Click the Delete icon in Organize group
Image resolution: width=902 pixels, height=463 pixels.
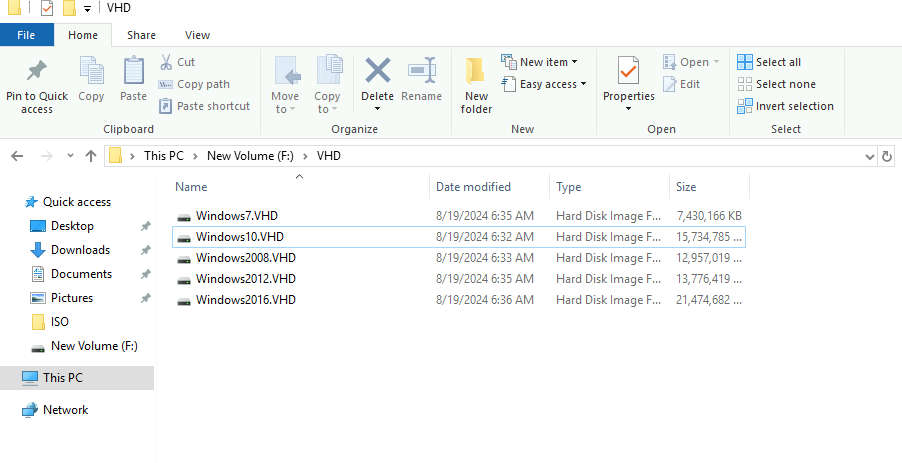(377, 73)
